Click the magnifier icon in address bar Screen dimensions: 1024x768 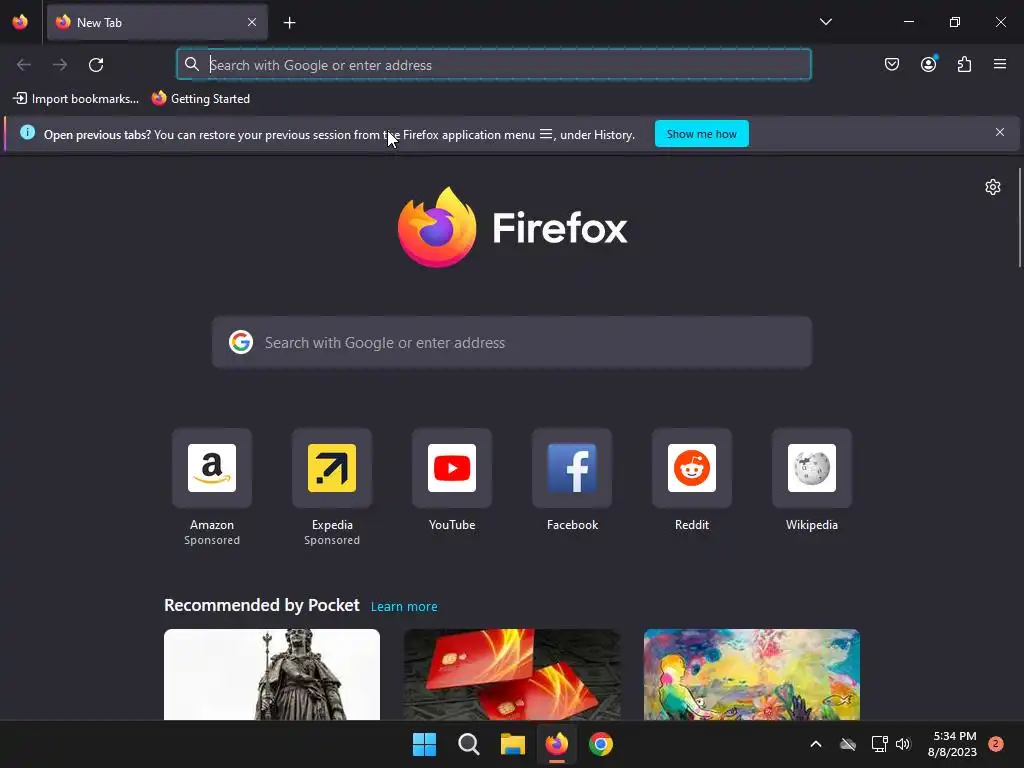pyautogui.click(x=191, y=64)
